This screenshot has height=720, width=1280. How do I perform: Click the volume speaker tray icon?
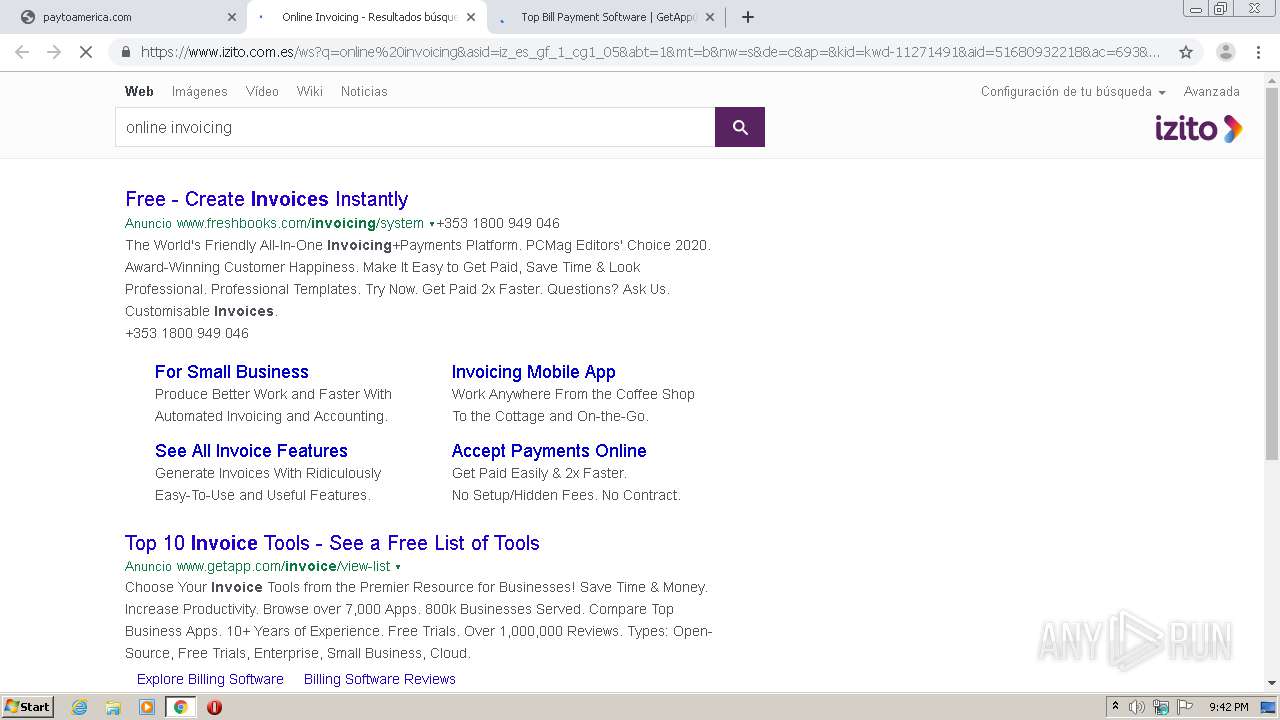tap(1137, 707)
